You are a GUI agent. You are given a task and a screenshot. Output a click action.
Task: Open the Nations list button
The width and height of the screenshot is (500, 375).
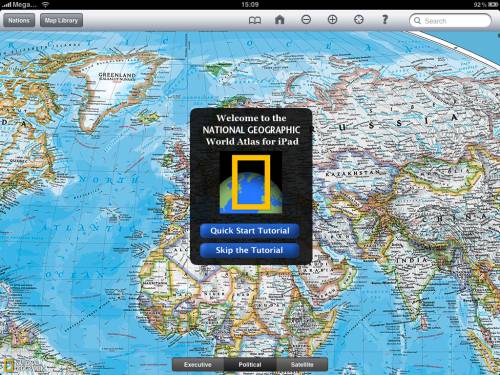click(19, 20)
